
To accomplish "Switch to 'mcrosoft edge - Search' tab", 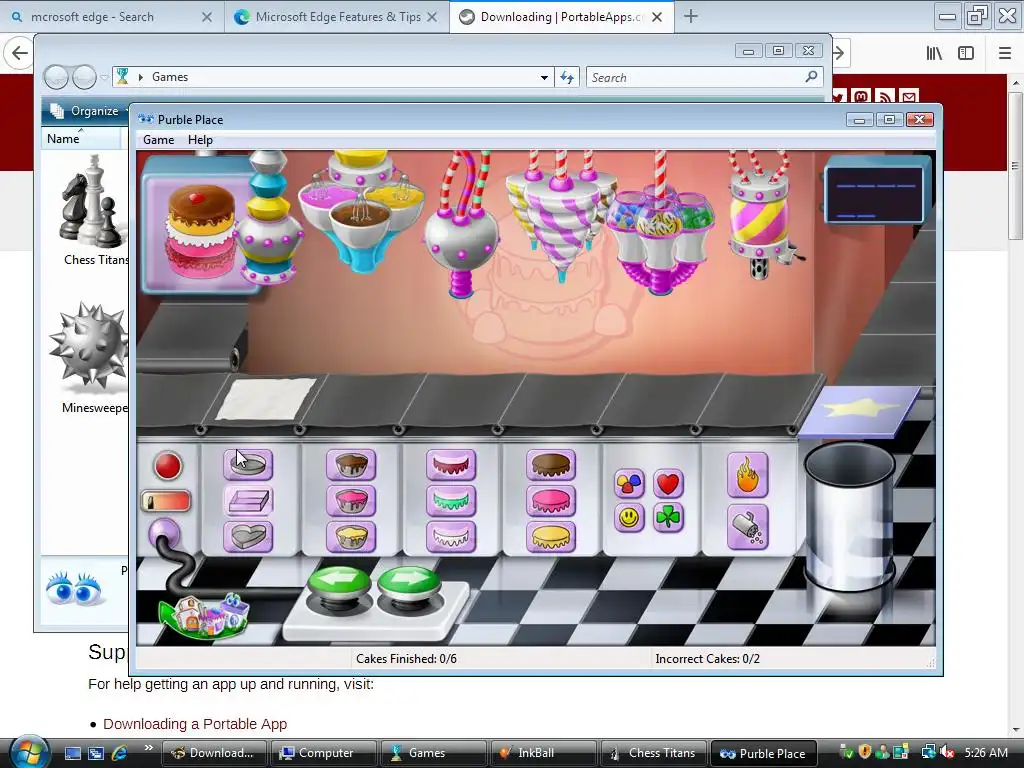I will pos(112,17).
